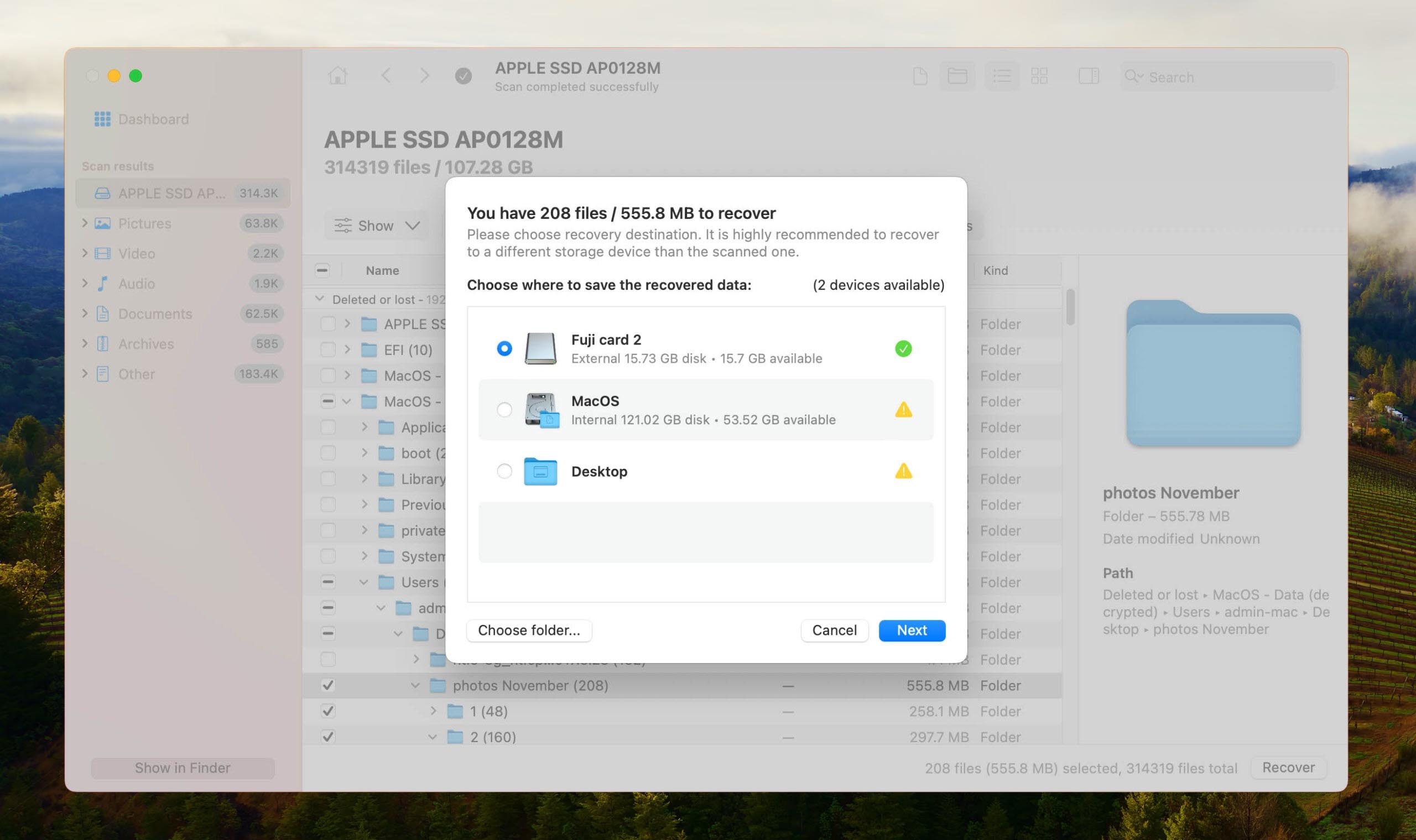1416x840 pixels.
Task: Select the APPLE SSD AP scan result entry
Action: pos(170,192)
